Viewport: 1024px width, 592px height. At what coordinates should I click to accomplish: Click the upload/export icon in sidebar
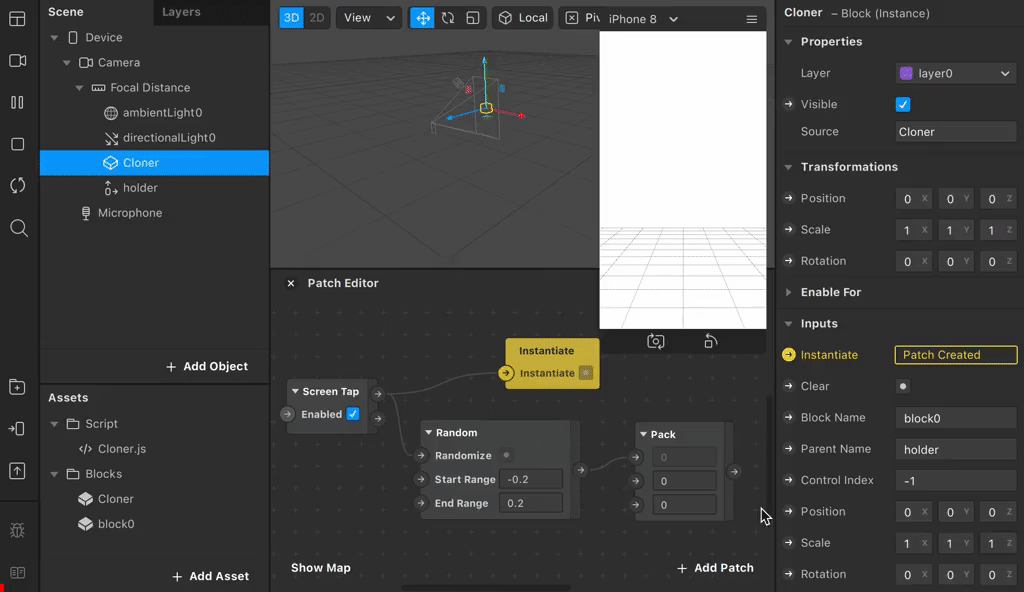pyautogui.click(x=18, y=471)
